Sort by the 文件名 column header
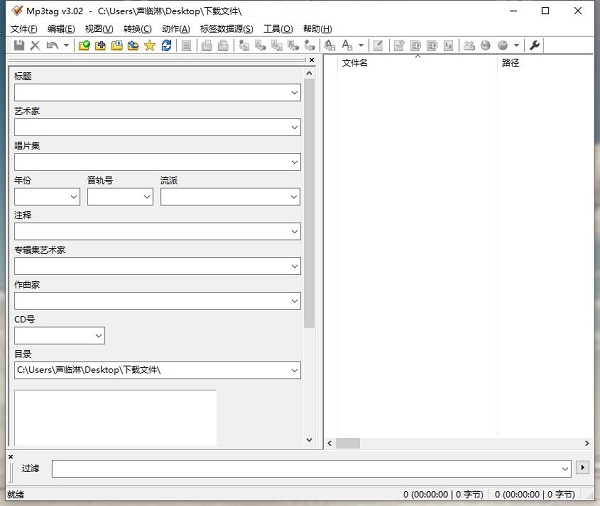This screenshot has height=506, width=600. pyautogui.click(x=417, y=63)
